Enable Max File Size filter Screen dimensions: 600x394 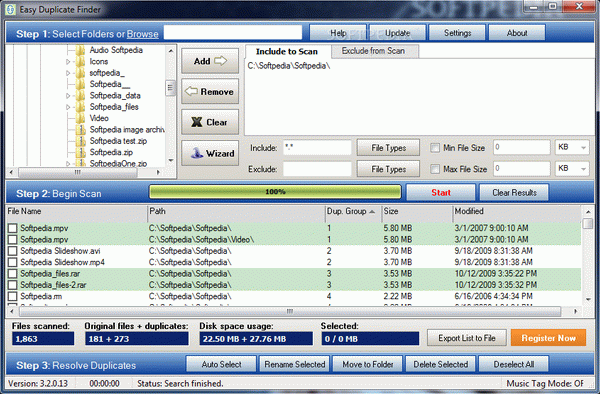pos(435,169)
